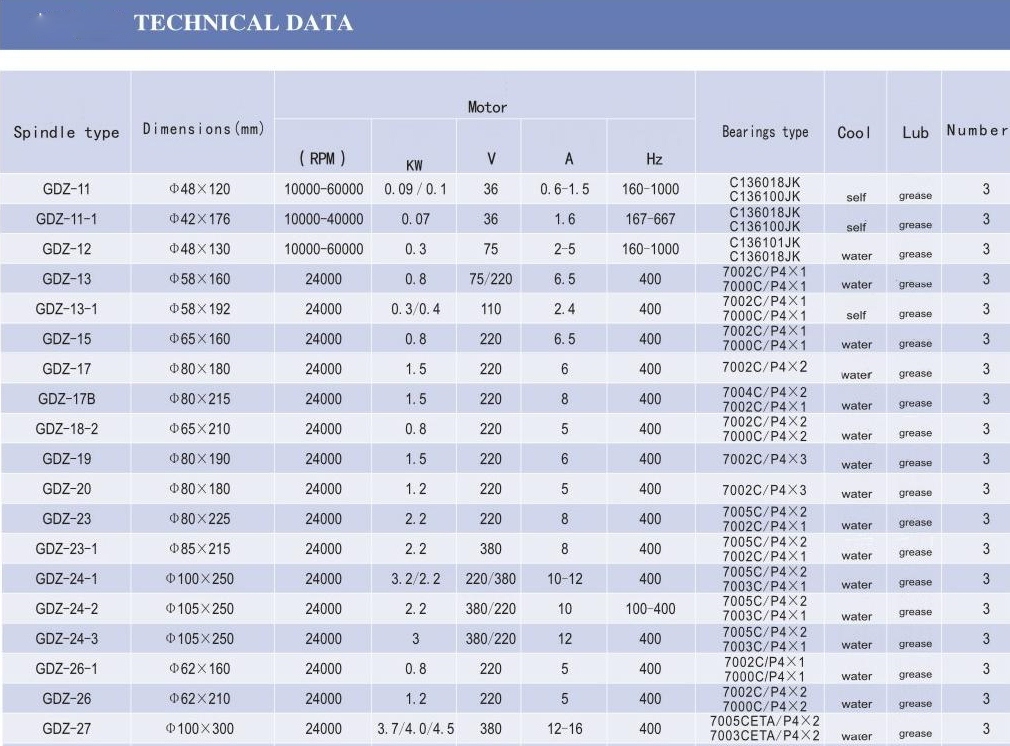Select the 10-12 ampere value
Image resolution: width=1010 pixels, height=746 pixels.
tap(565, 579)
